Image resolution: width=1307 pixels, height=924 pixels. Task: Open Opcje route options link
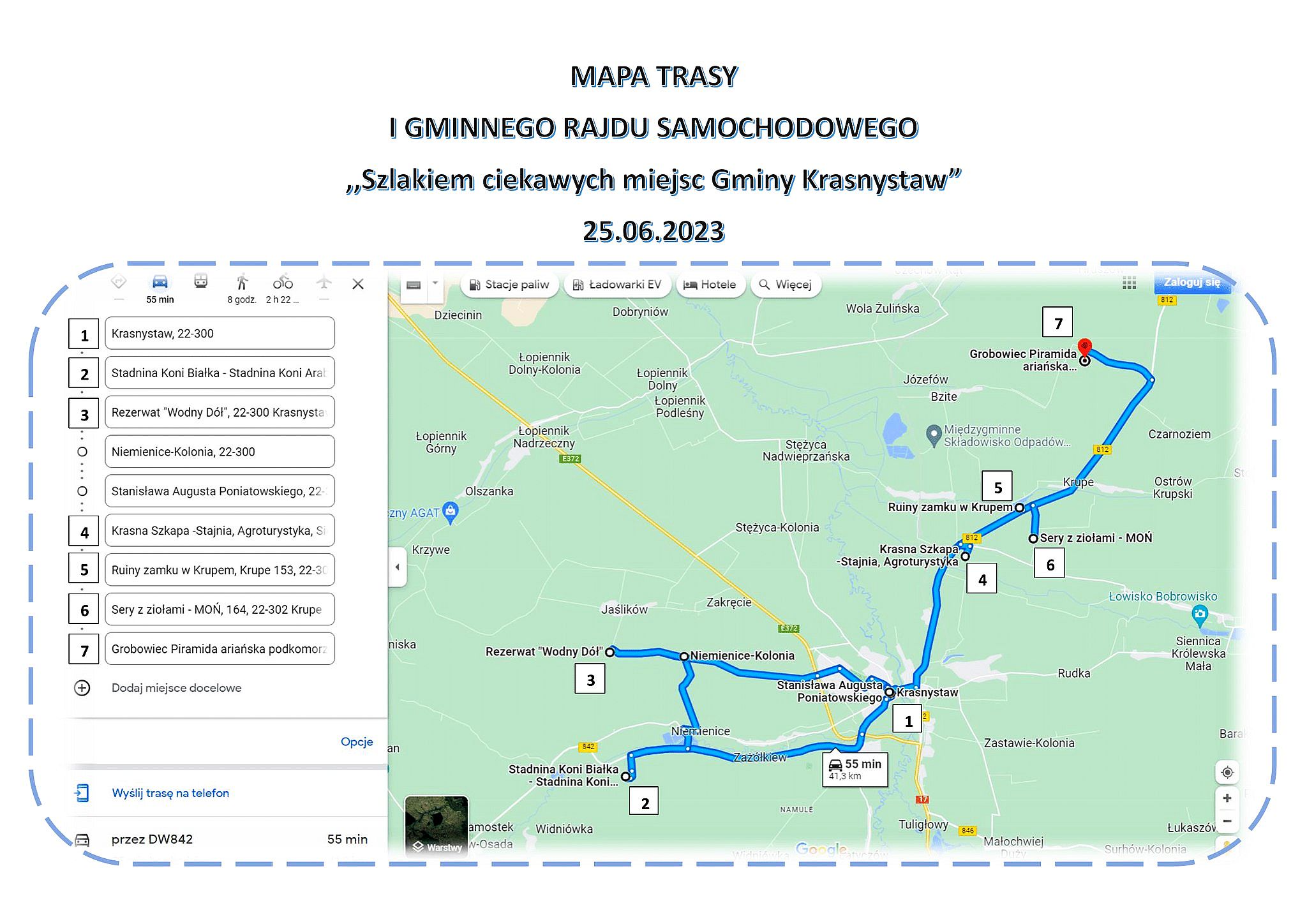(357, 741)
